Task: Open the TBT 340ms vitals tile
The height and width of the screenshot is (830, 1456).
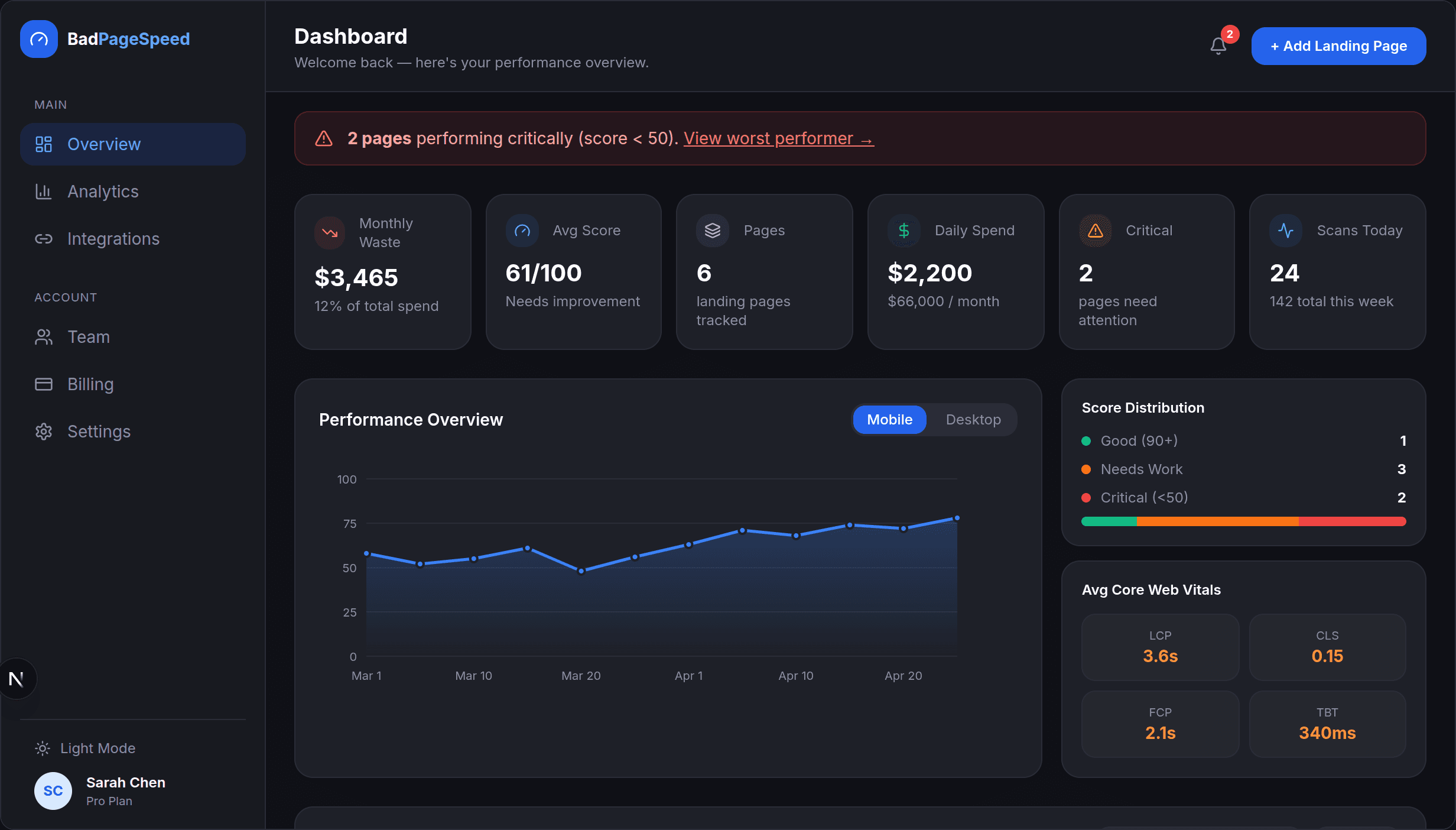Action: click(x=1327, y=724)
